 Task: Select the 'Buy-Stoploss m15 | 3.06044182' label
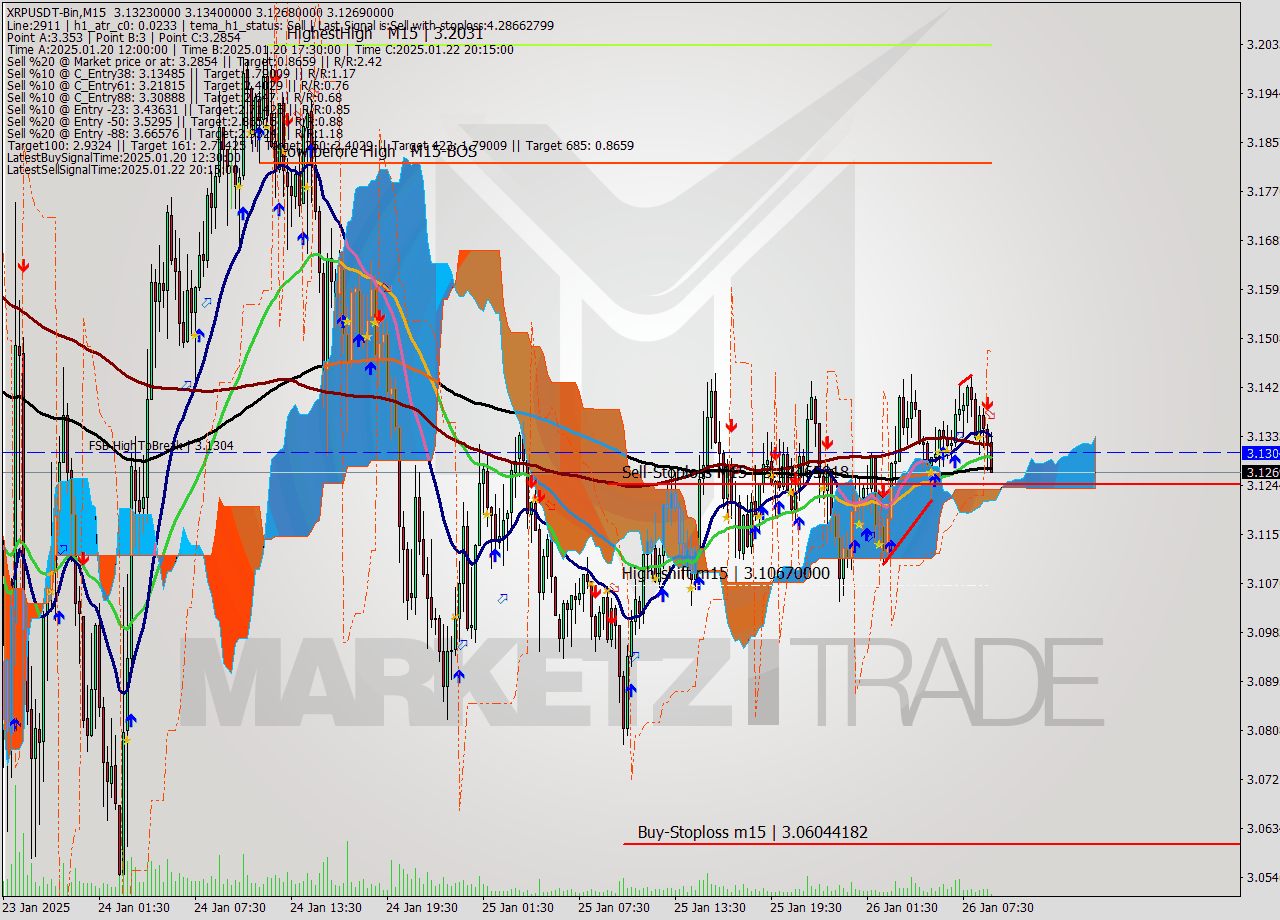coord(753,832)
